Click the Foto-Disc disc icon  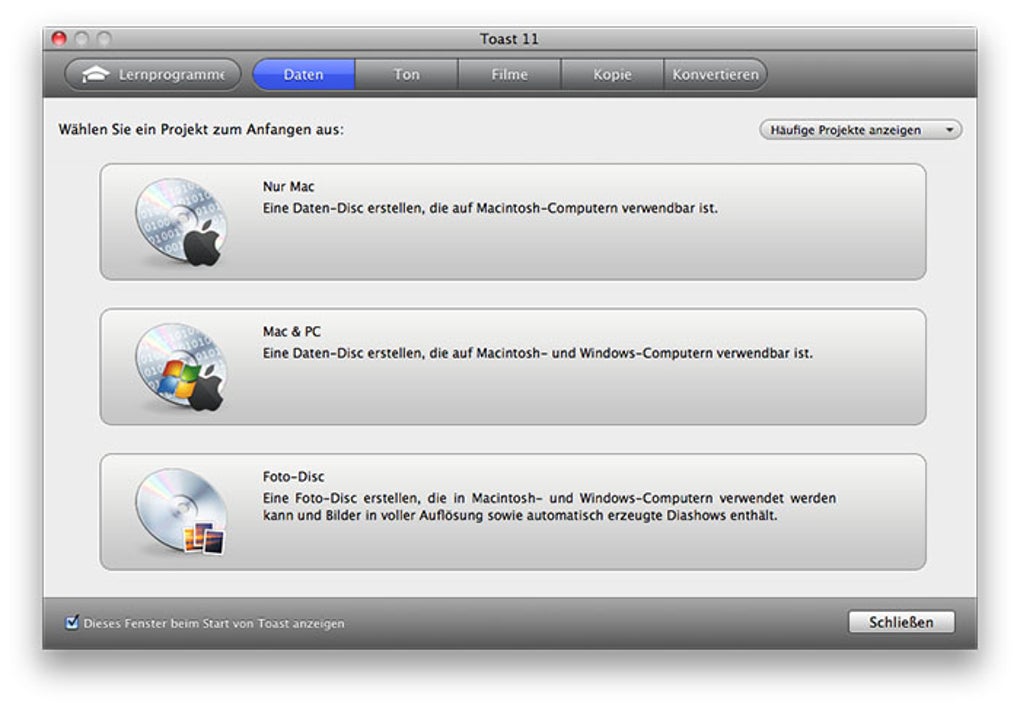(x=181, y=512)
